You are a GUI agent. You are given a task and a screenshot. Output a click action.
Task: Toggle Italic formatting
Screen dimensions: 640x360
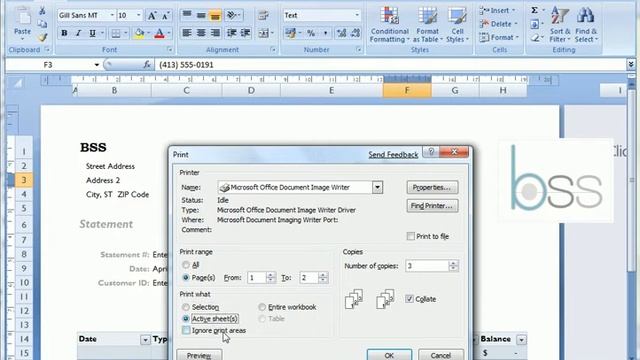coord(78,33)
